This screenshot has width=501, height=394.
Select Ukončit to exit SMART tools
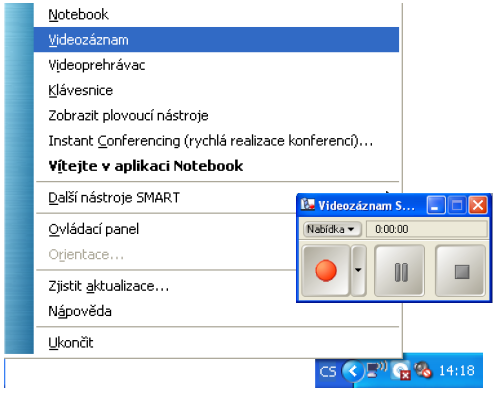coord(217,343)
